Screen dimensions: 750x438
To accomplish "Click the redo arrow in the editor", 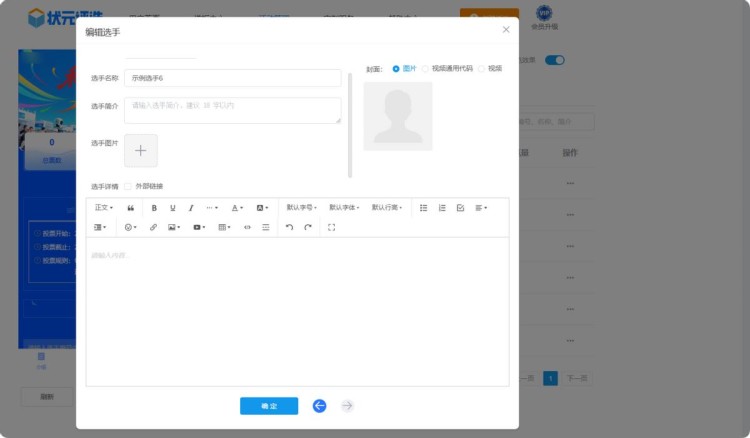I will (x=308, y=227).
